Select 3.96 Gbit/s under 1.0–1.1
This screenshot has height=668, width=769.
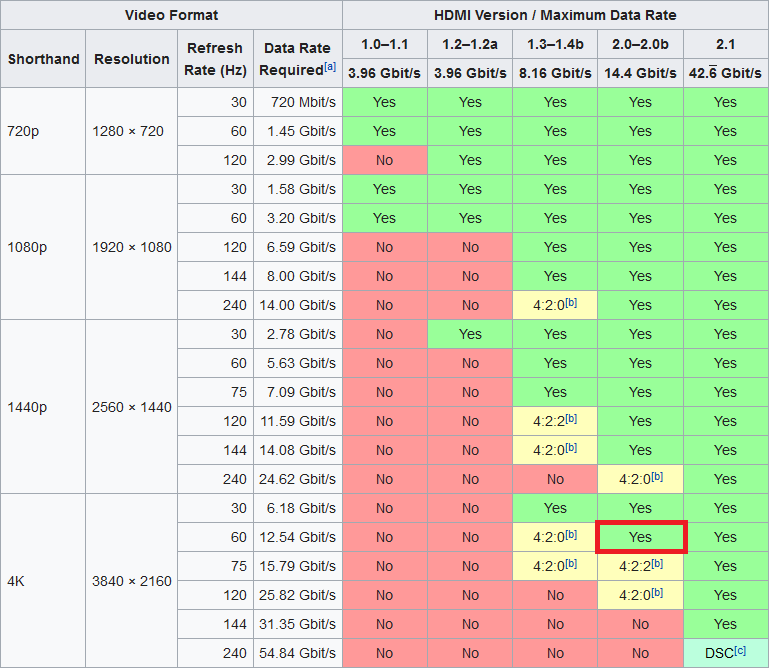(x=385, y=73)
